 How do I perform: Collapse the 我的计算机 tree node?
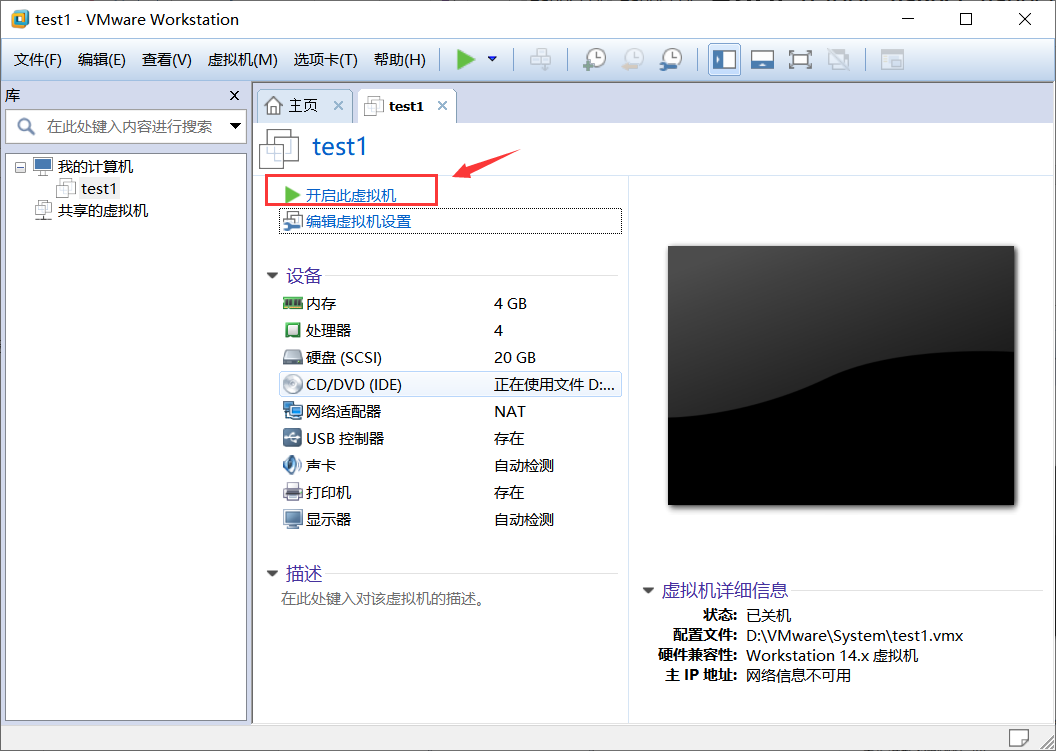pyautogui.click(x=21, y=167)
